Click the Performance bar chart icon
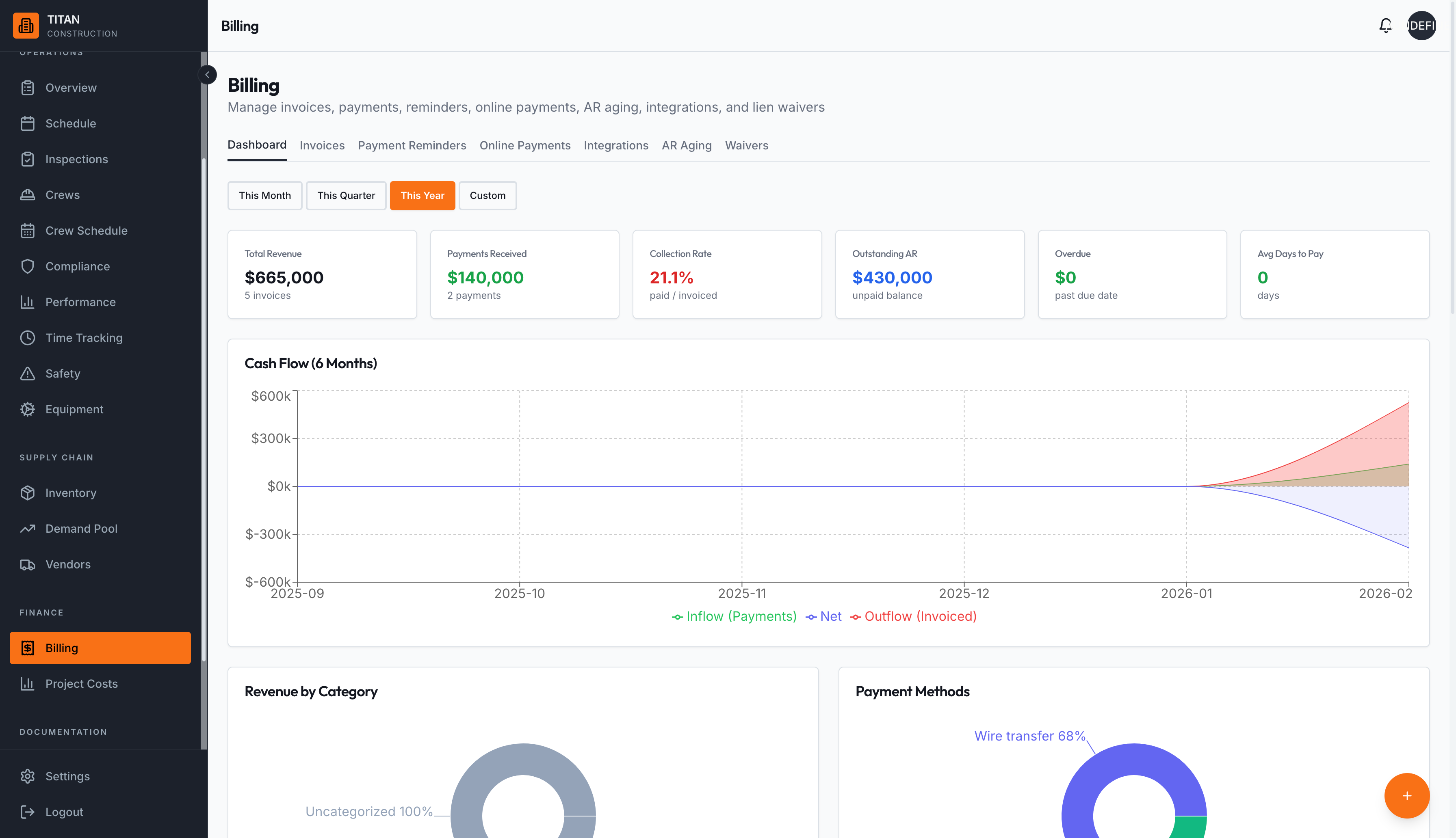Screen dimensions: 1456x838 tap(28, 302)
